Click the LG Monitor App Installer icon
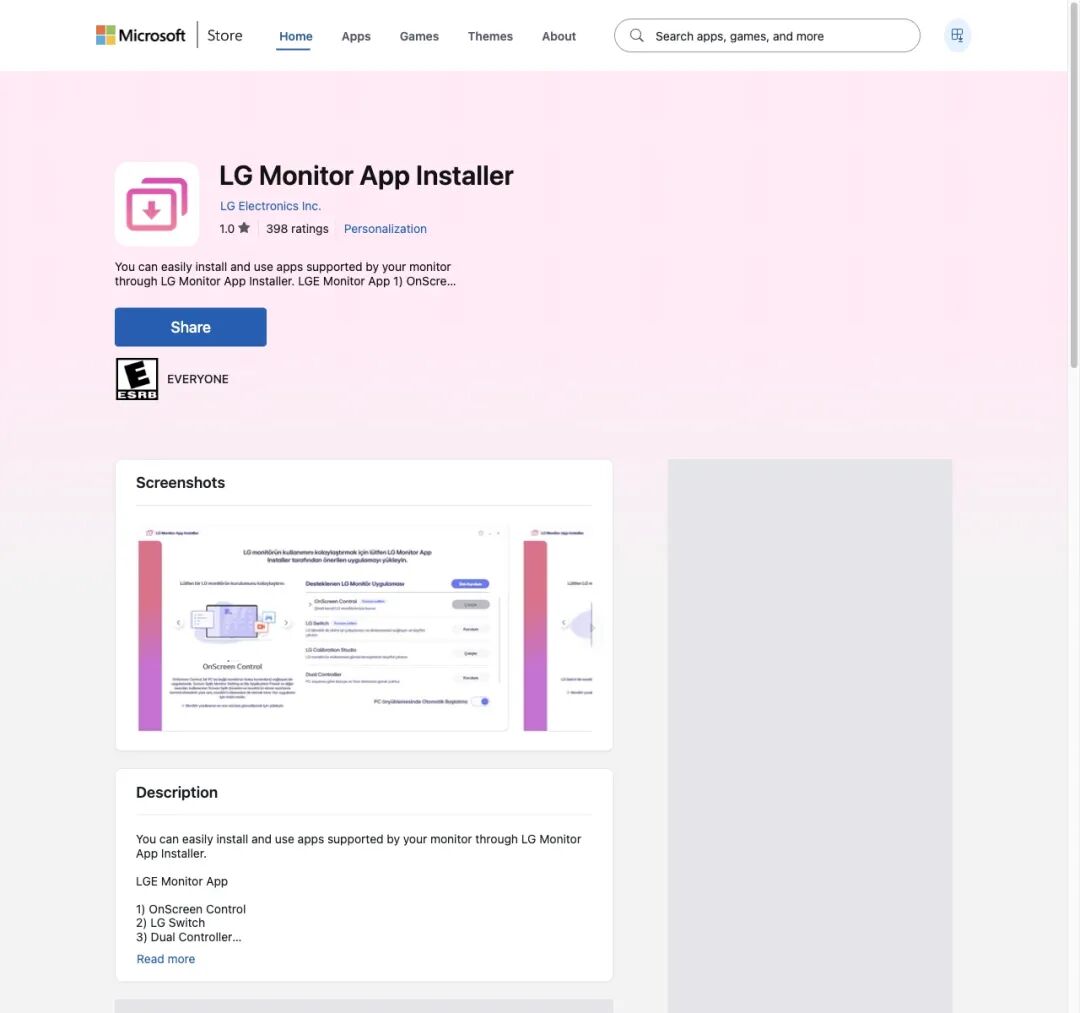The height and width of the screenshot is (1013, 1080). [x=157, y=204]
